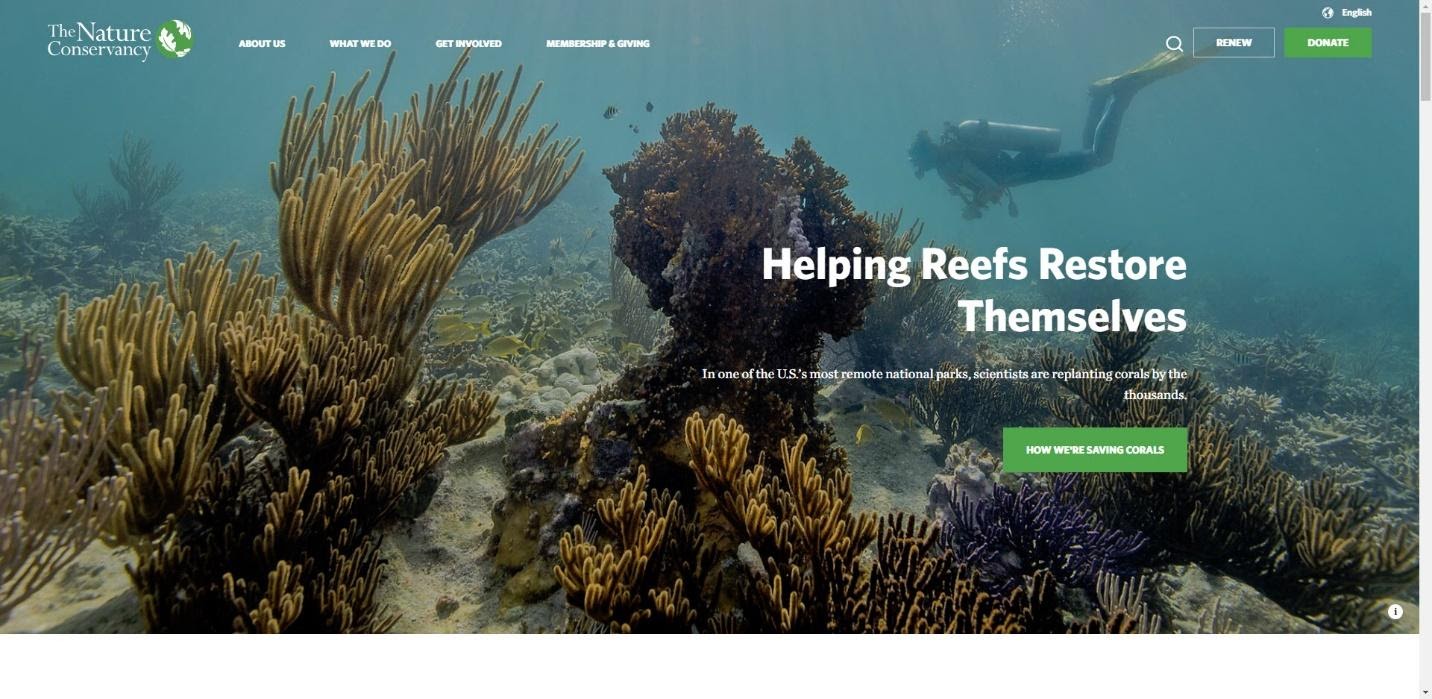The height and width of the screenshot is (699, 1432).
Task: Click the scrollbar down arrow
Action: [1425, 691]
